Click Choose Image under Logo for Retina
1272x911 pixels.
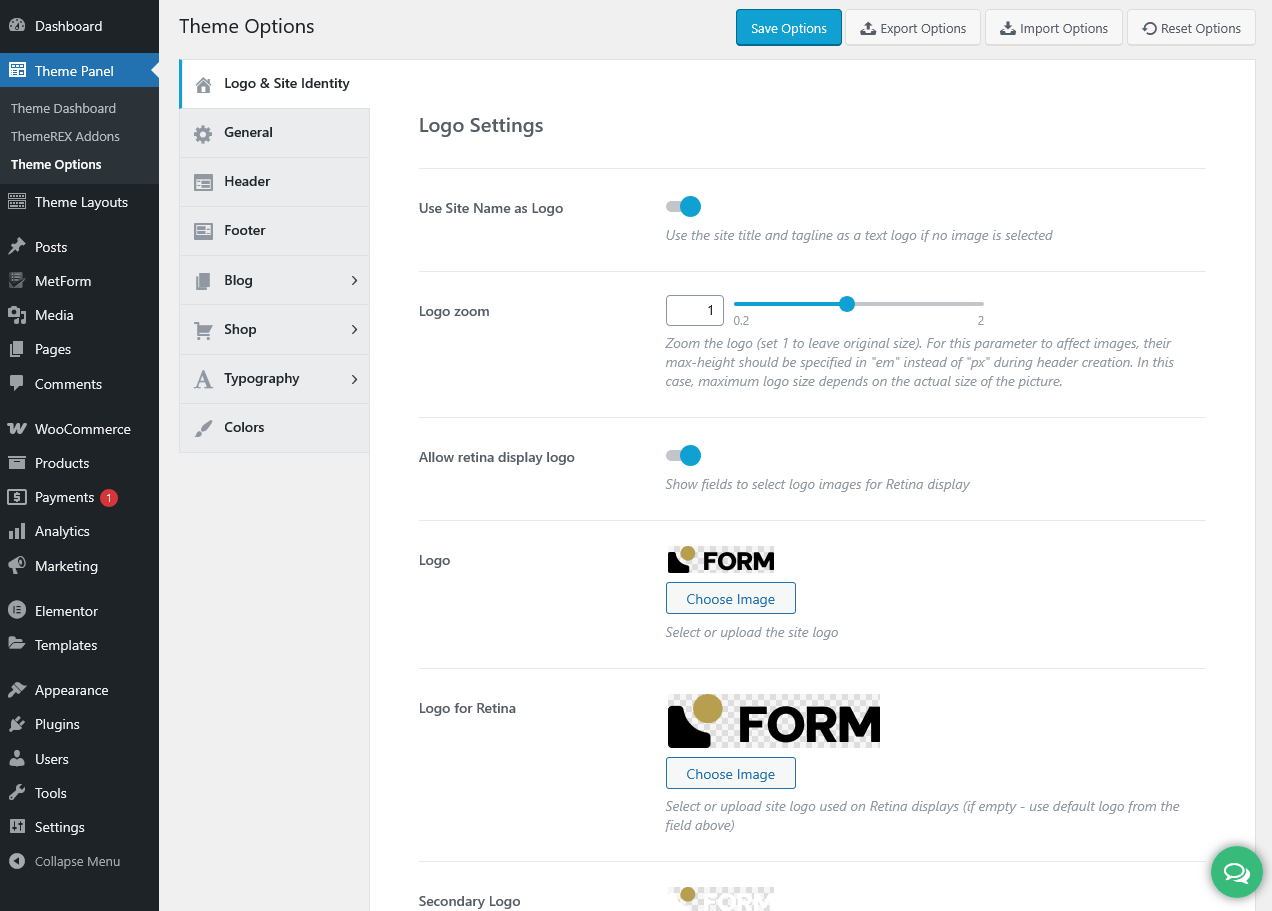730,774
